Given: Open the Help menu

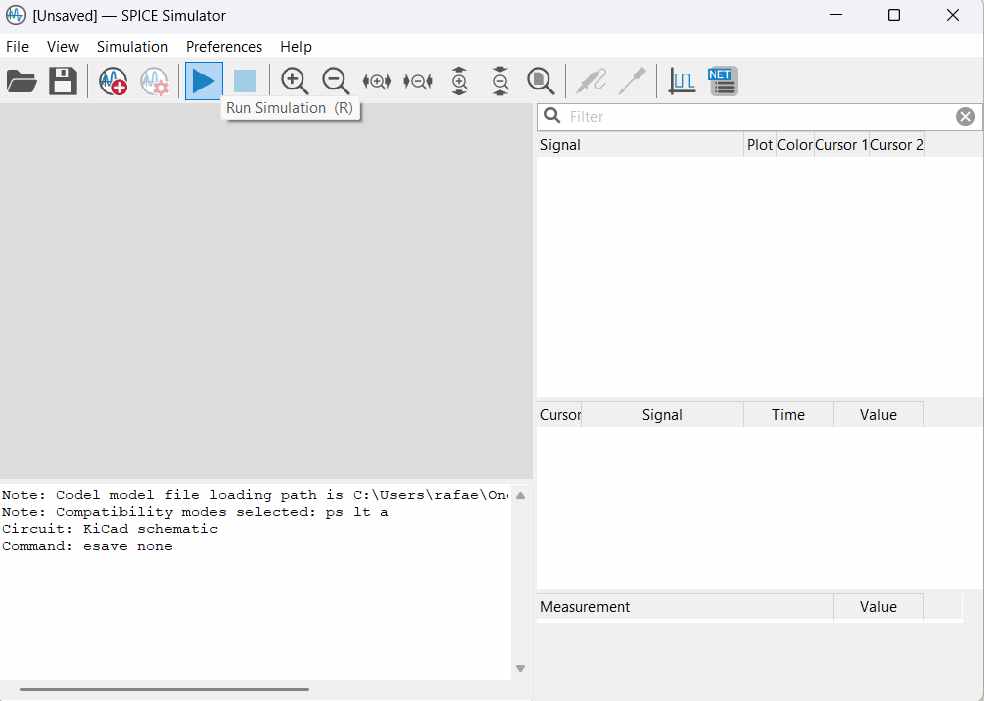Looking at the screenshot, I should tap(296, 47).
